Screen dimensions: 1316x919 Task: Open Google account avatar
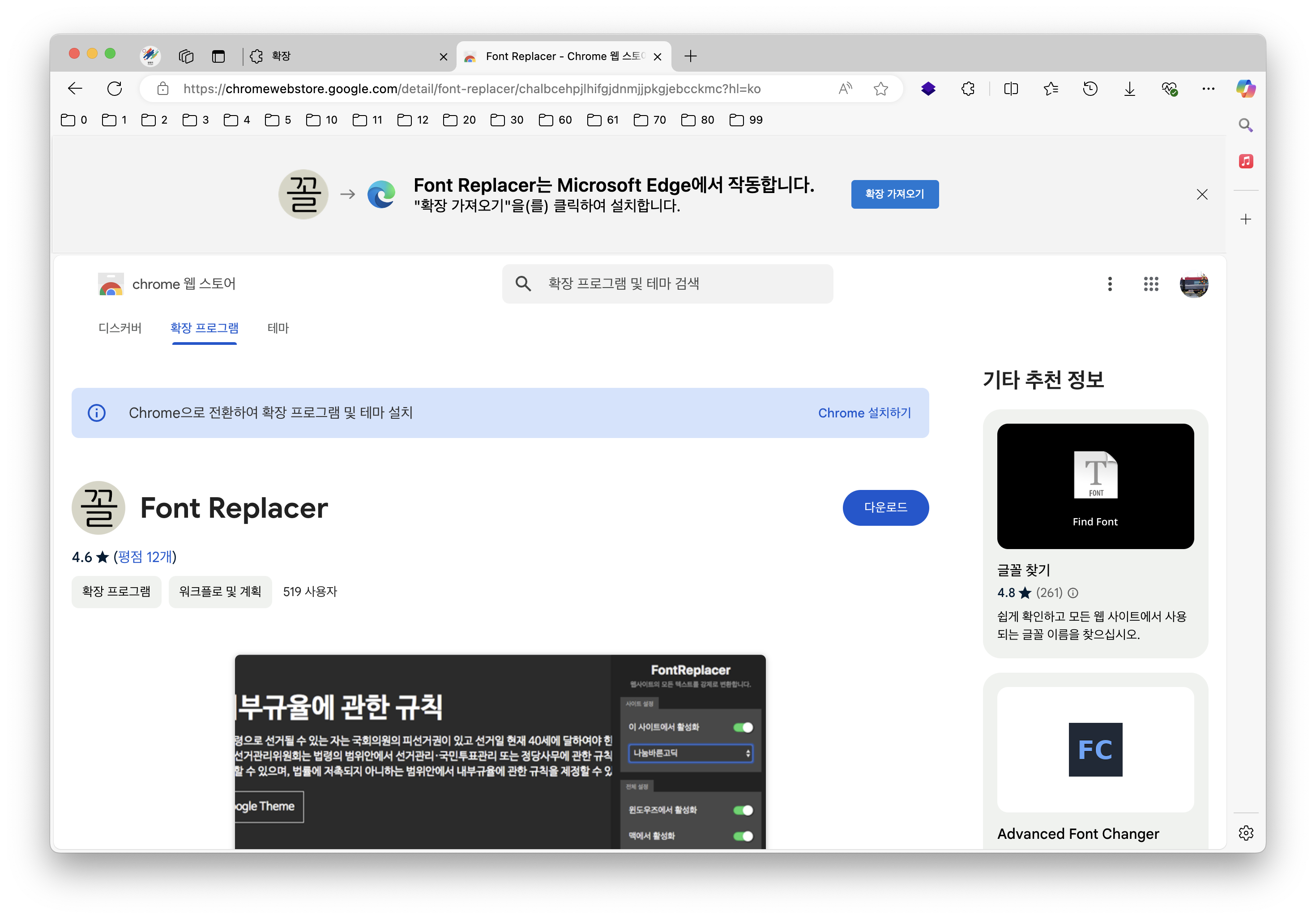(1194, 284)
